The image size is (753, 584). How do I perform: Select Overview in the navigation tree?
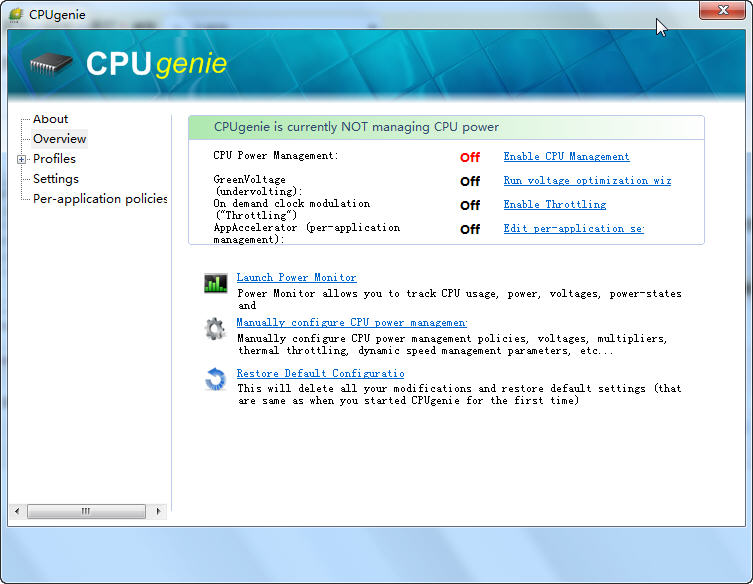[60, 139]
